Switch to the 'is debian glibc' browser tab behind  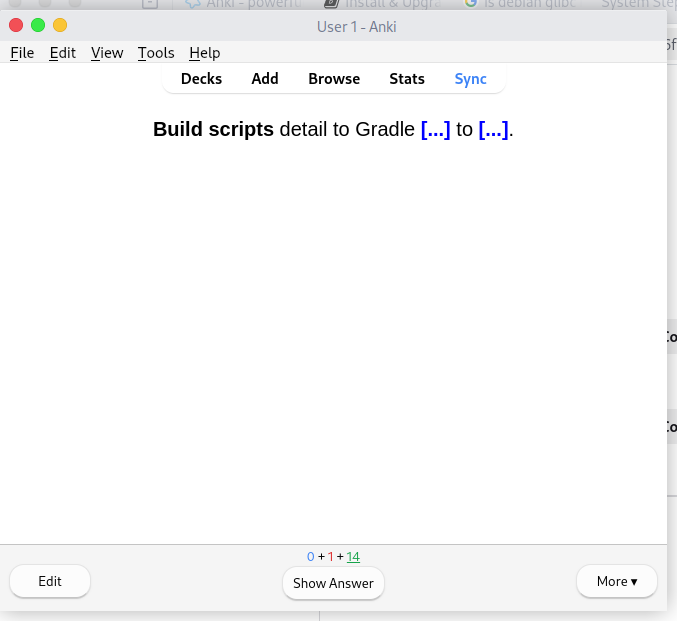520,4
